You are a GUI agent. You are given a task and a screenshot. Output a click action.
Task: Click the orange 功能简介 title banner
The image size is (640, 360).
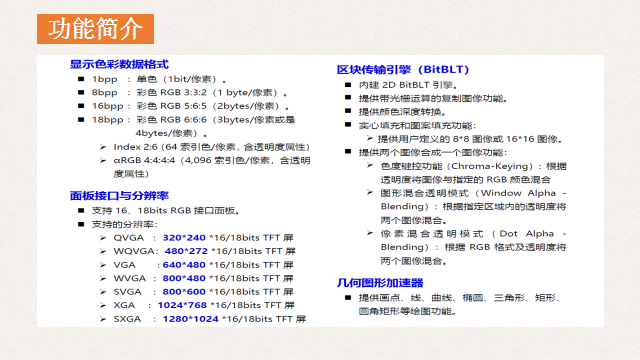[x=95, y=29]
